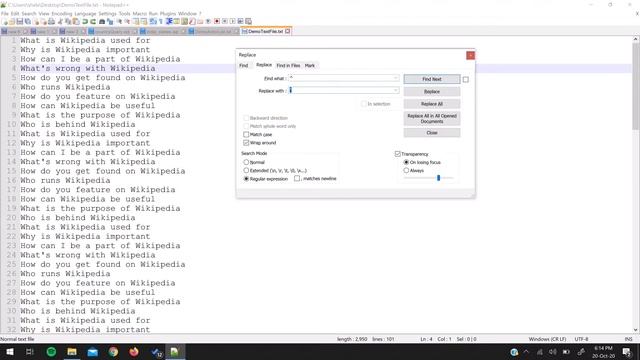Click the Save All toolbar icon
The height and width of the screenshot is (360, 640).
(27, 21)
